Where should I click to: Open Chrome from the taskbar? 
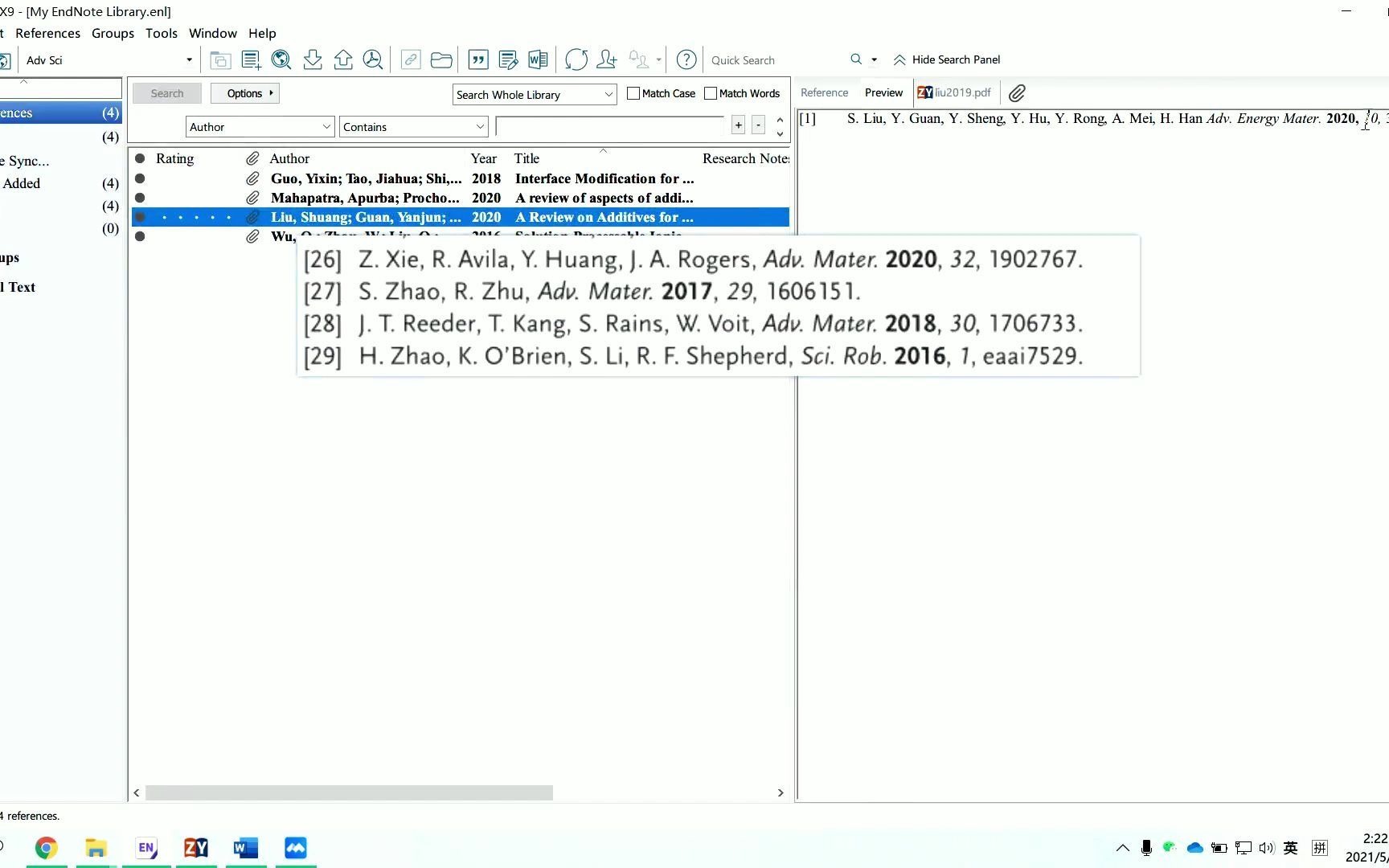(46, 848)
